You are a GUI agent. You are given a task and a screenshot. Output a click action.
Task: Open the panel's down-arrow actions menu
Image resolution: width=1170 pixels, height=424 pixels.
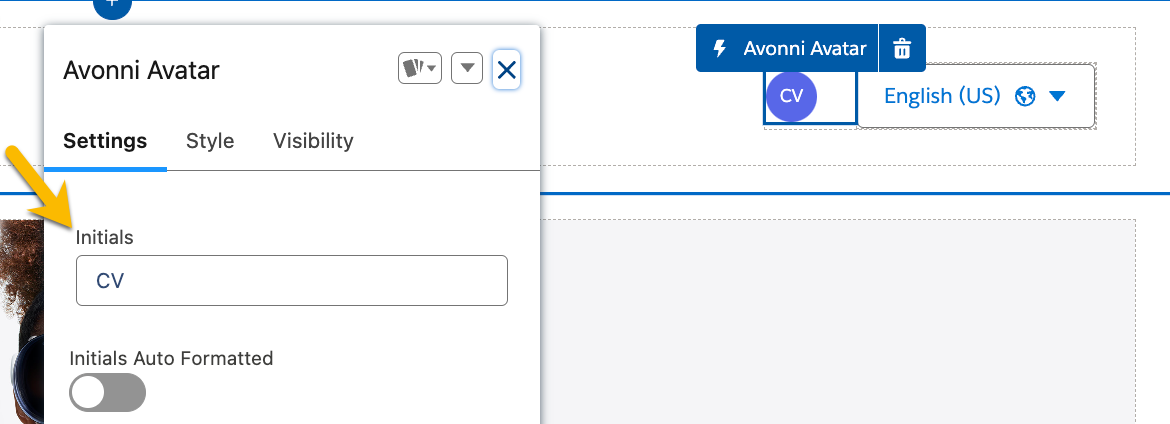coord(467,69)
